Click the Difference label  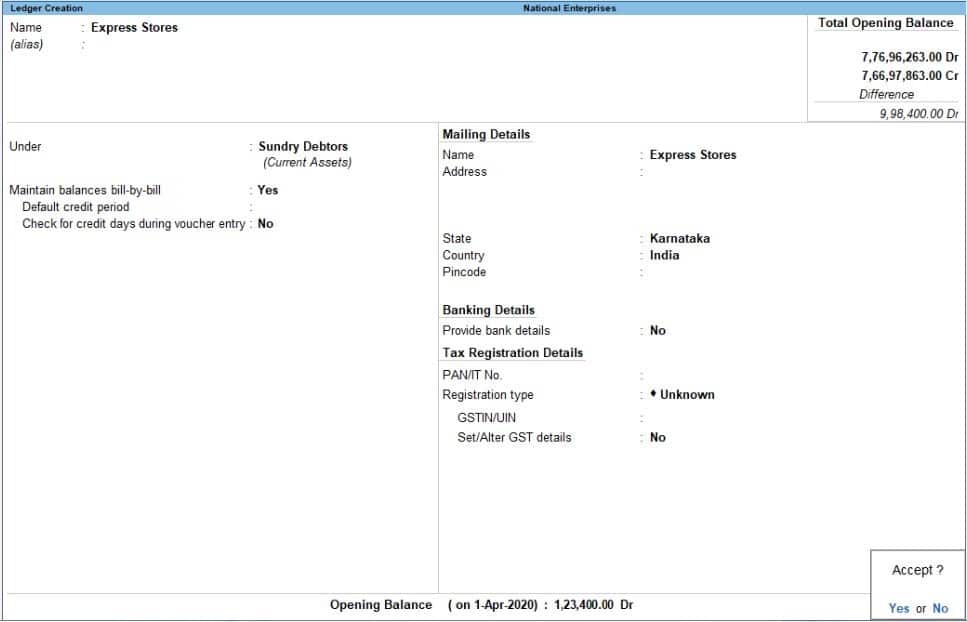(886, 94)
